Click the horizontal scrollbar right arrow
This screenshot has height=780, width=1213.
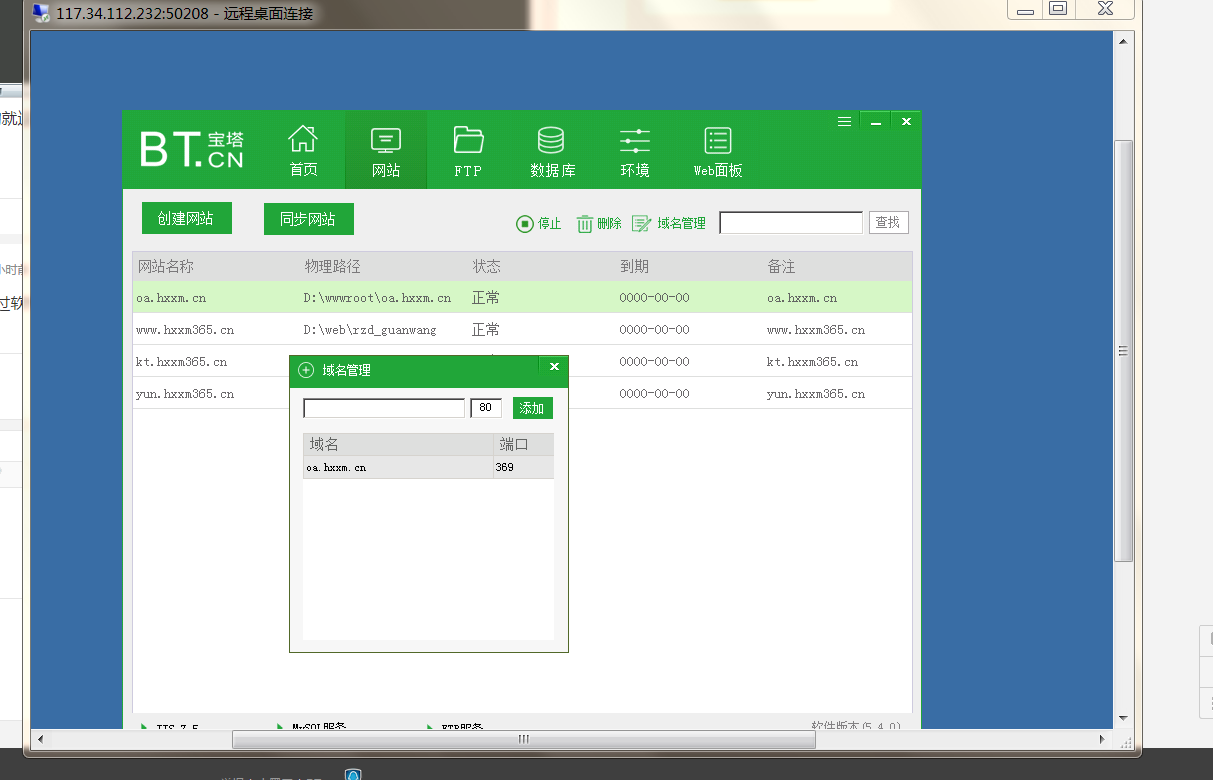click(1104, 739)
